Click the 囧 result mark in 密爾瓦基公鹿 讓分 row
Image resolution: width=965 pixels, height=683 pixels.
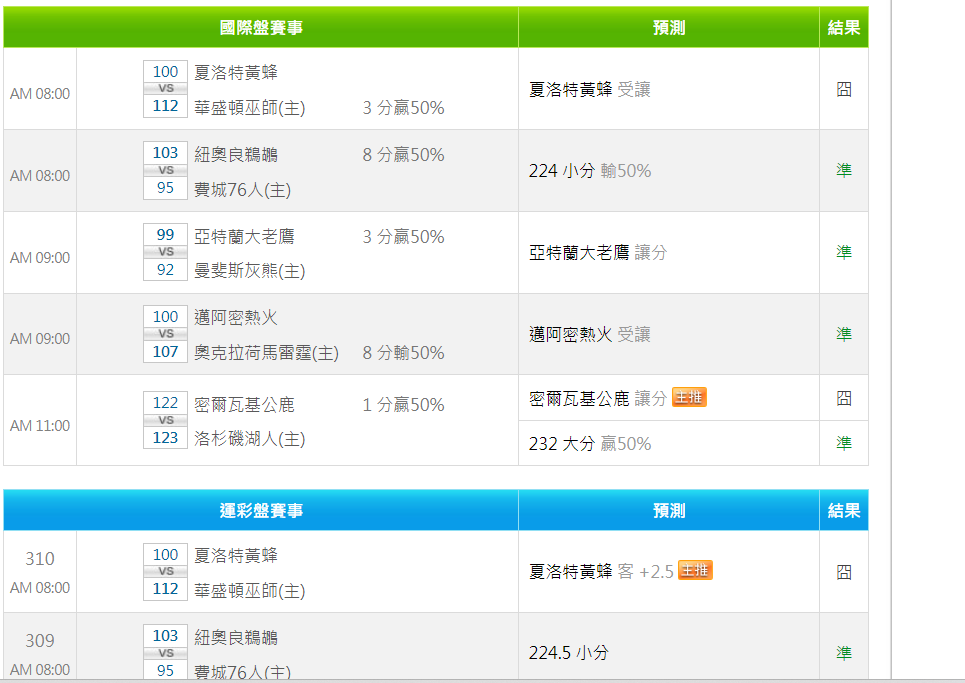844,398
